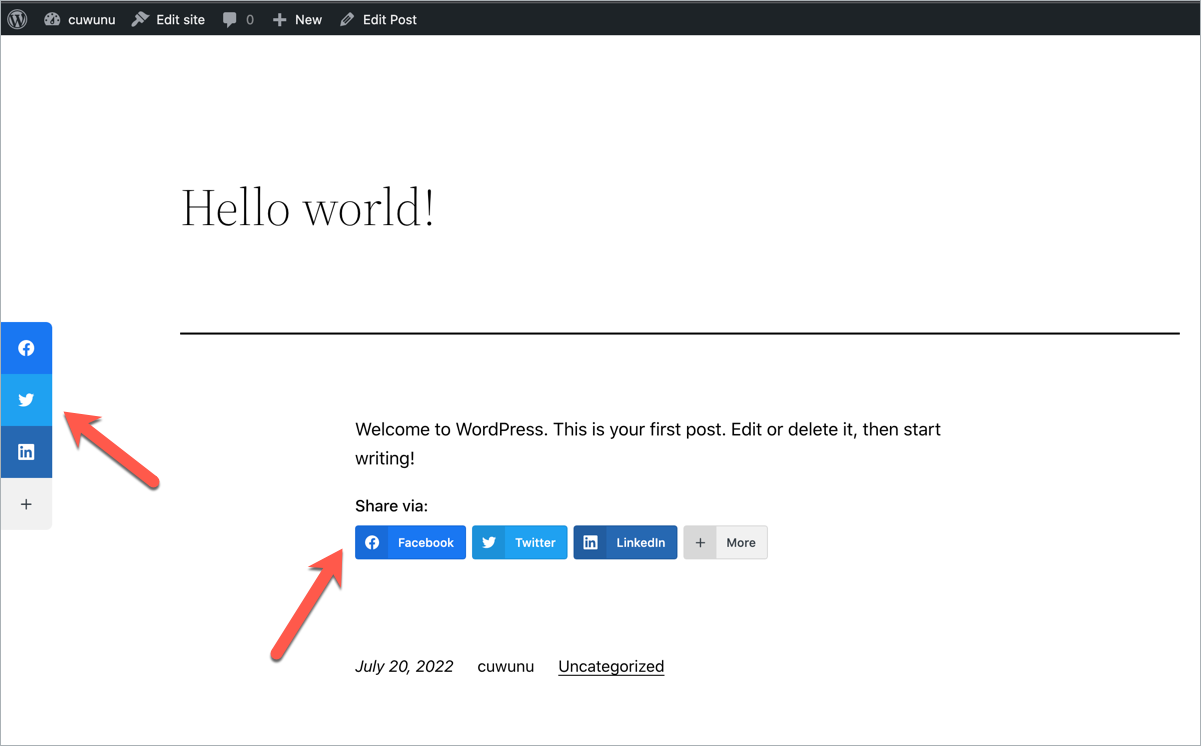Click the inline Twitter share button

point(520,542)
